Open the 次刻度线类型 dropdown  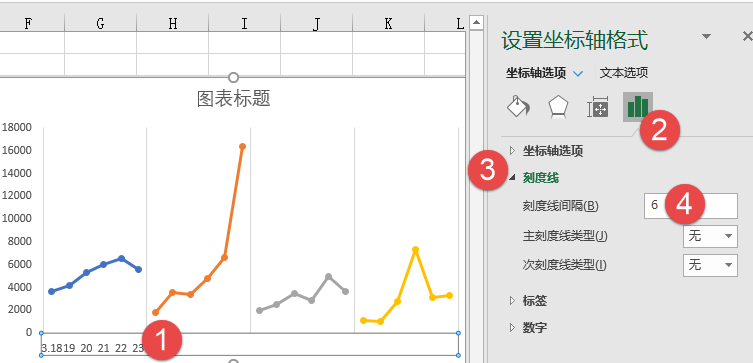point(710,265)
